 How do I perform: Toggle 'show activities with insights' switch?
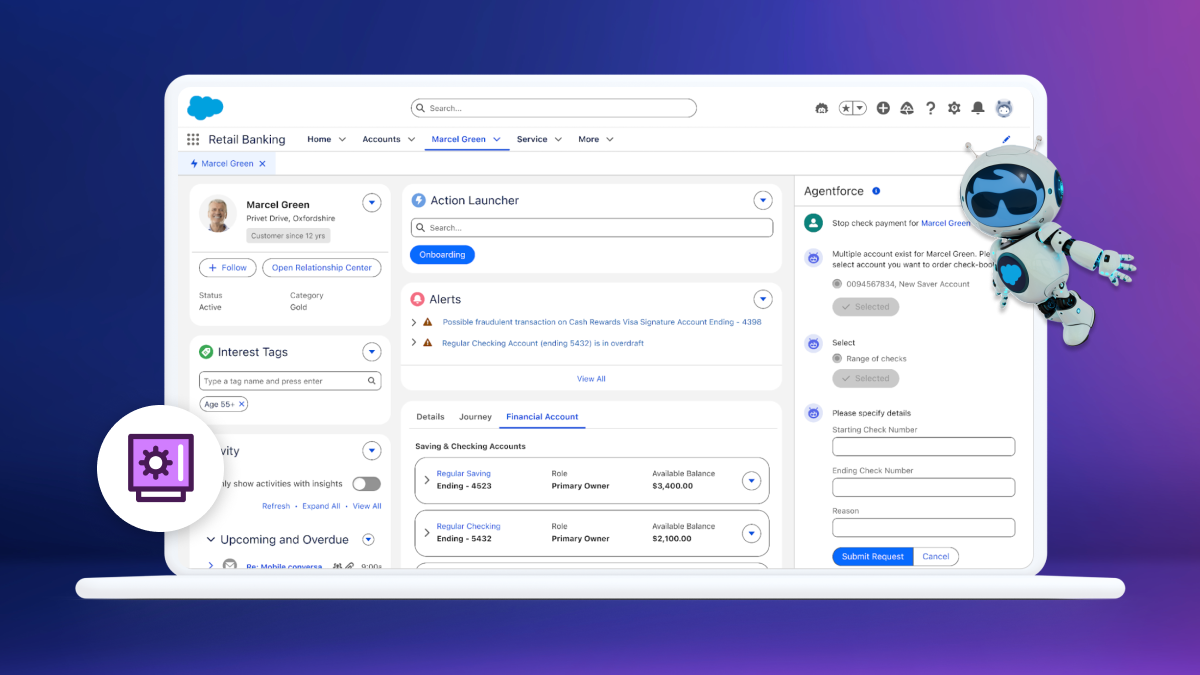[x=366, y=483]
